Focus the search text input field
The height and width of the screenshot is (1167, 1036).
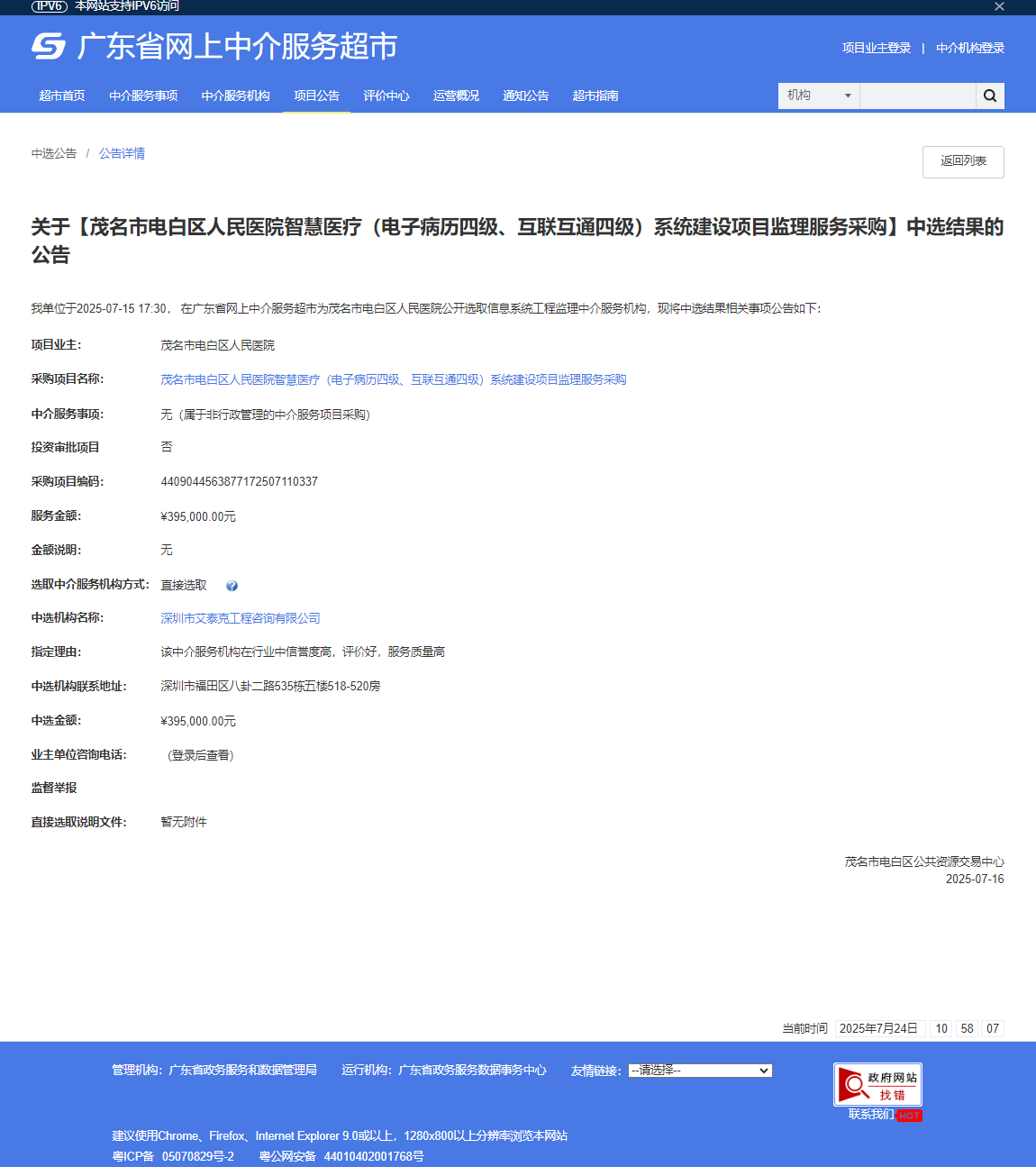tap(917, 96)
